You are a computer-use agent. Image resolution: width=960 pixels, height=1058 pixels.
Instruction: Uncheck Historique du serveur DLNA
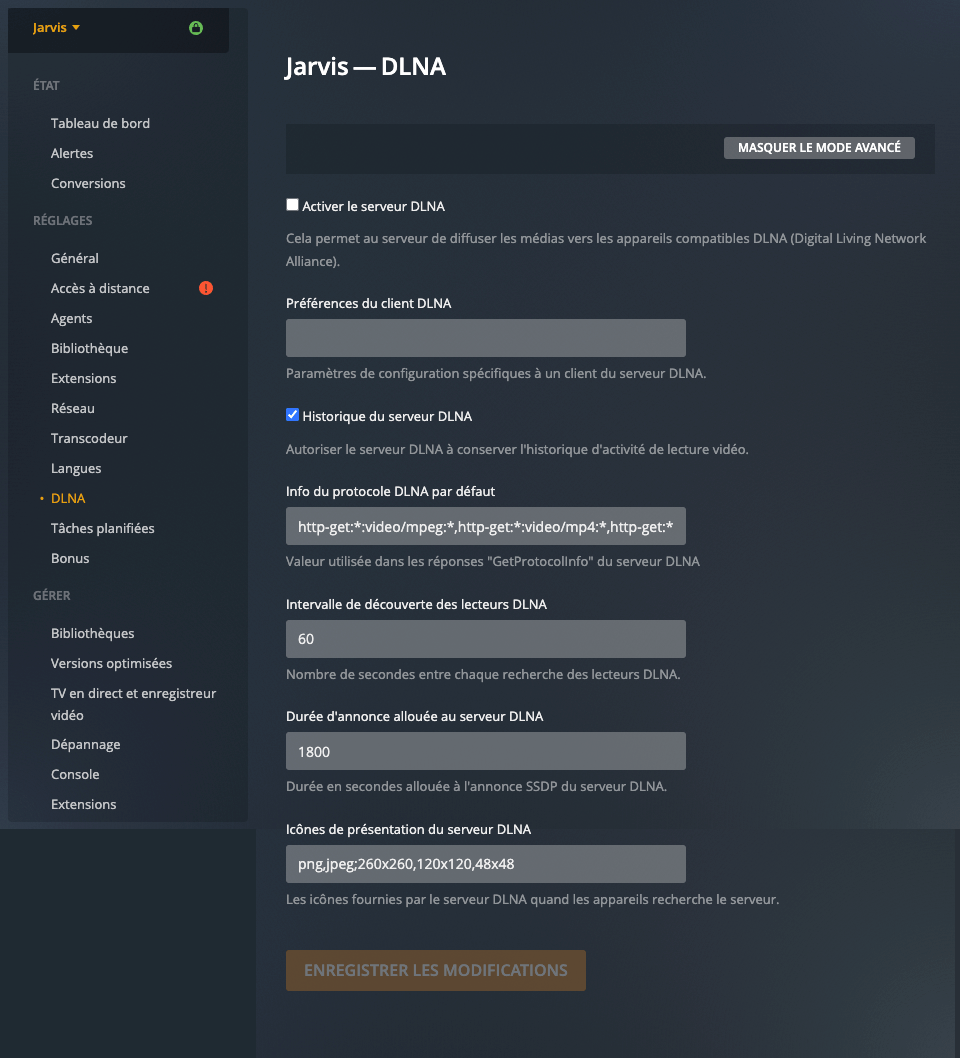coord(293,415)
